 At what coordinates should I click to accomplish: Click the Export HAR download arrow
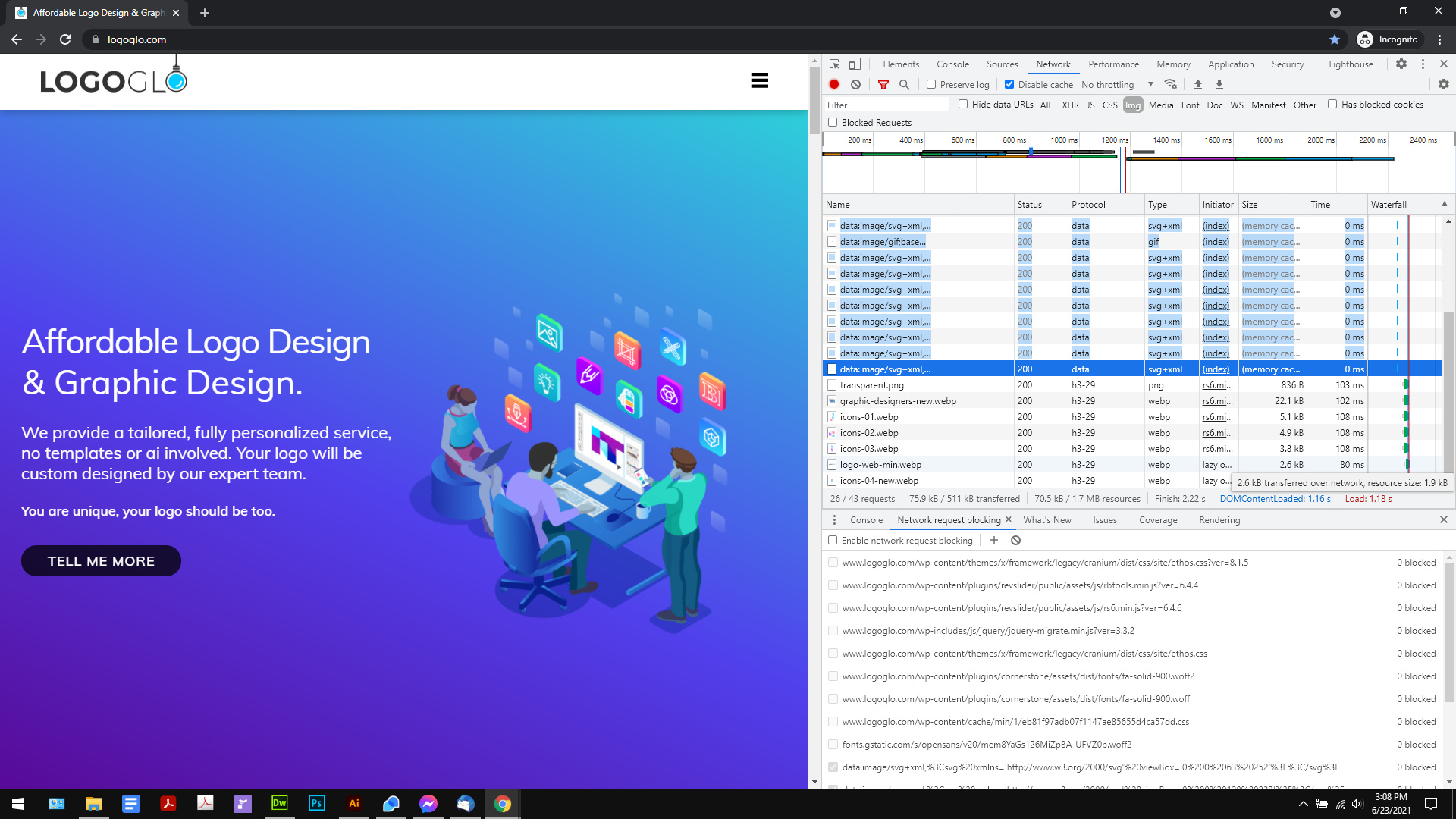pyautogui.click(x=1219, y=85)
